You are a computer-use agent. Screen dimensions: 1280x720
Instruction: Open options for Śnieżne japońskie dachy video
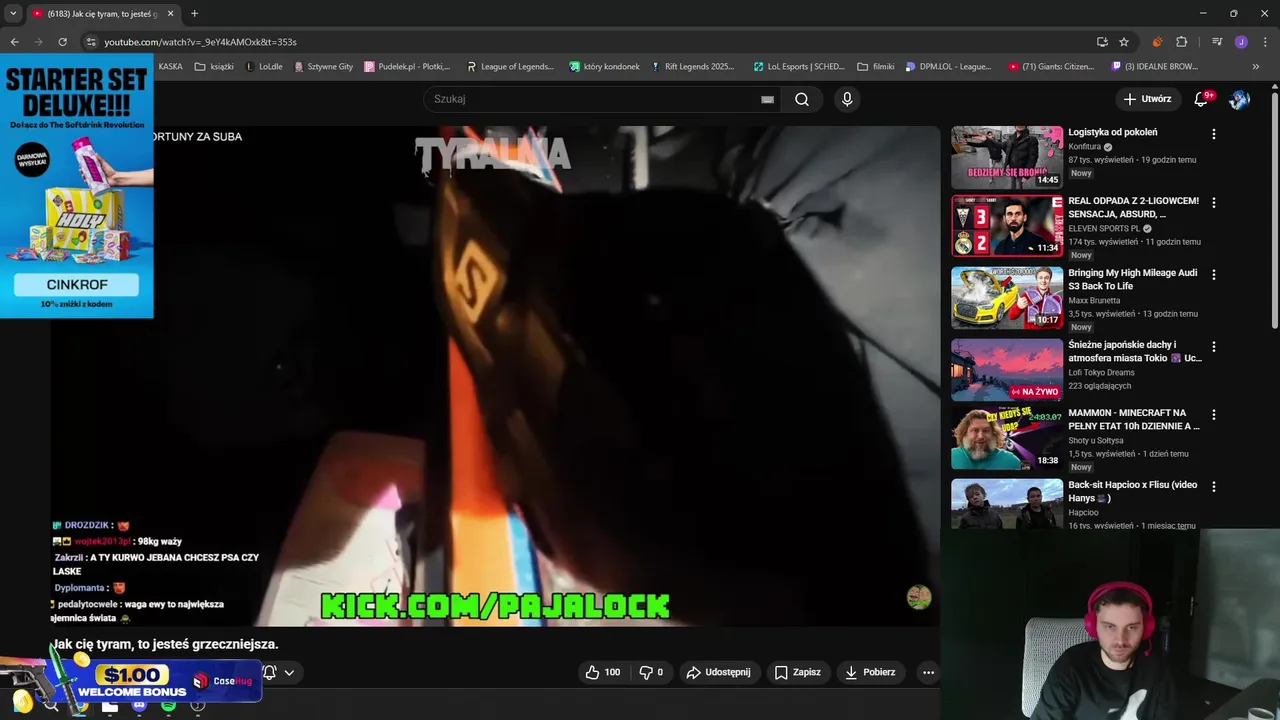(x=1214, y=347)
